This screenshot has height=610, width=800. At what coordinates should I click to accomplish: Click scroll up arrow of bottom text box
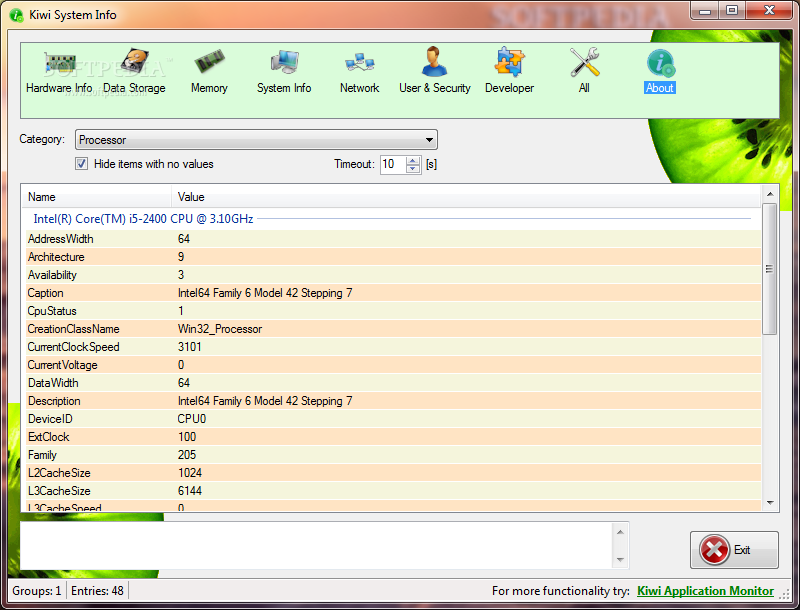tap(620, 532)
